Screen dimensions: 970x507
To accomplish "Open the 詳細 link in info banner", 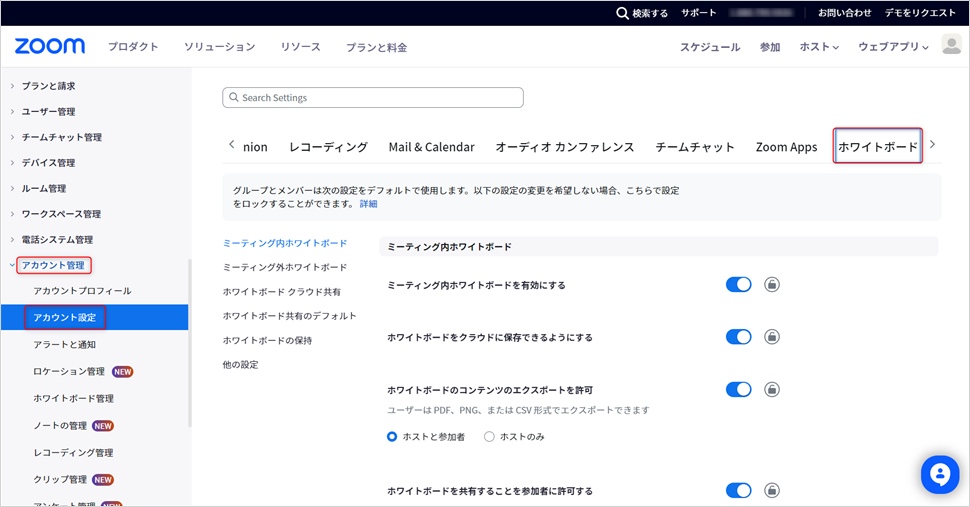I will tap(369, 203).
